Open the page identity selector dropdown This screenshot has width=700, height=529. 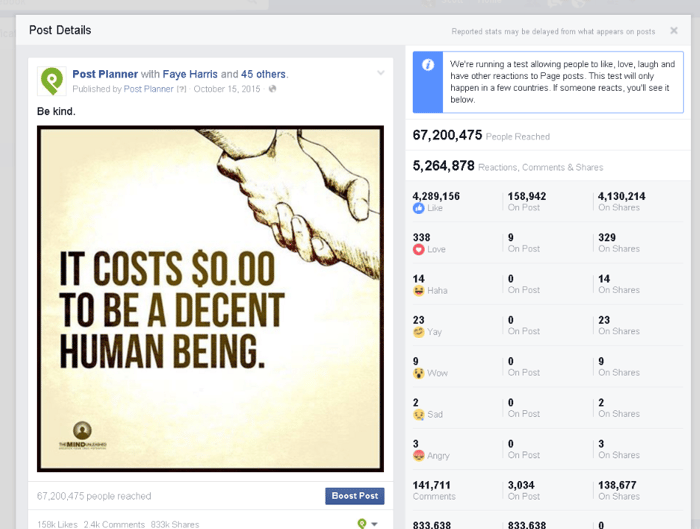[x=368, y=523]
